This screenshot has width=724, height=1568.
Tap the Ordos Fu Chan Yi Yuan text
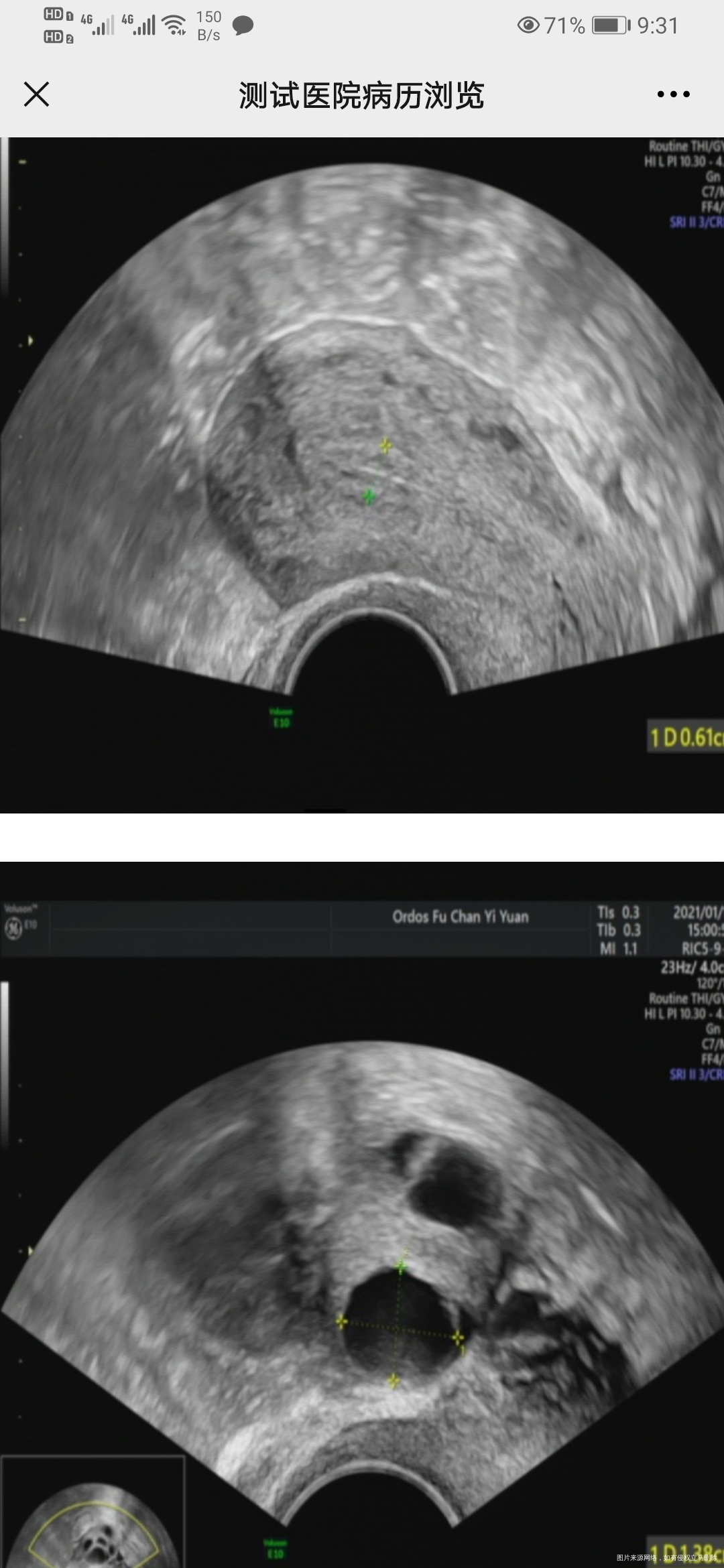tap(460, 917)
